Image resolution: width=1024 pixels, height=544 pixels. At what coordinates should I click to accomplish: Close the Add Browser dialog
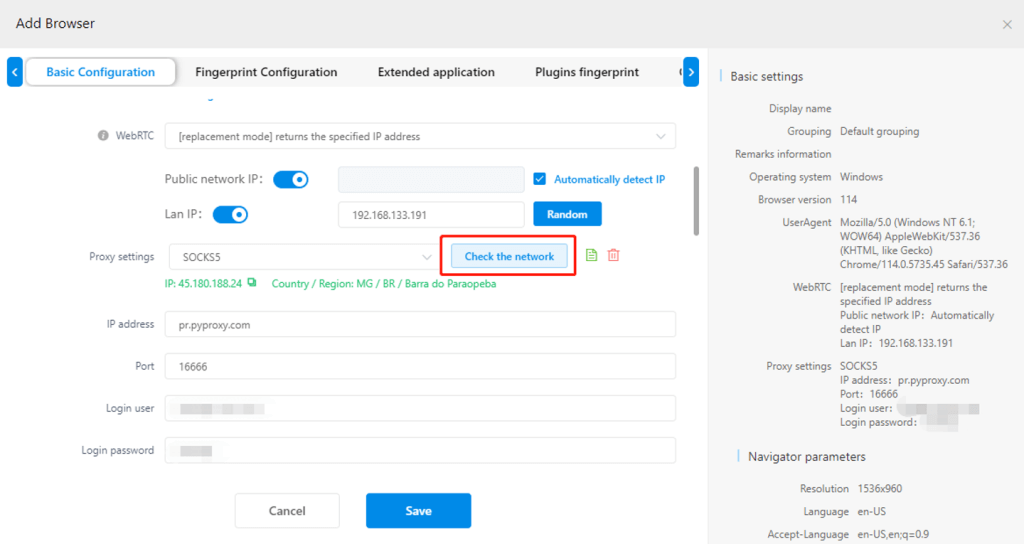point(1007,25)
